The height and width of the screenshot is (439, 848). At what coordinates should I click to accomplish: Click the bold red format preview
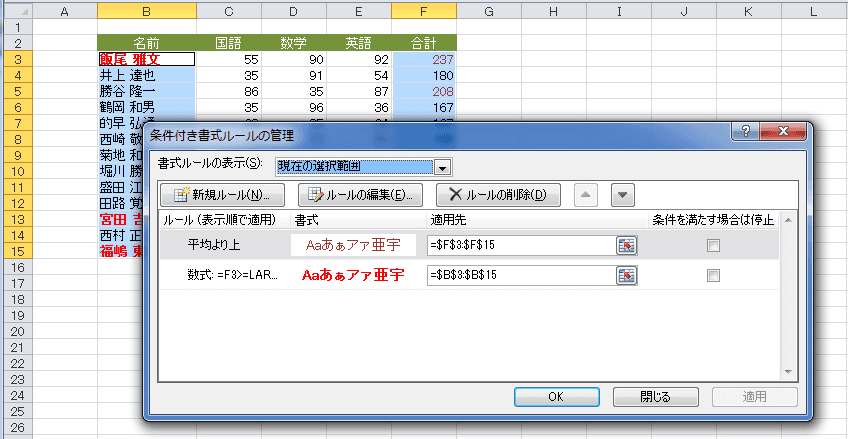point(355,275)
